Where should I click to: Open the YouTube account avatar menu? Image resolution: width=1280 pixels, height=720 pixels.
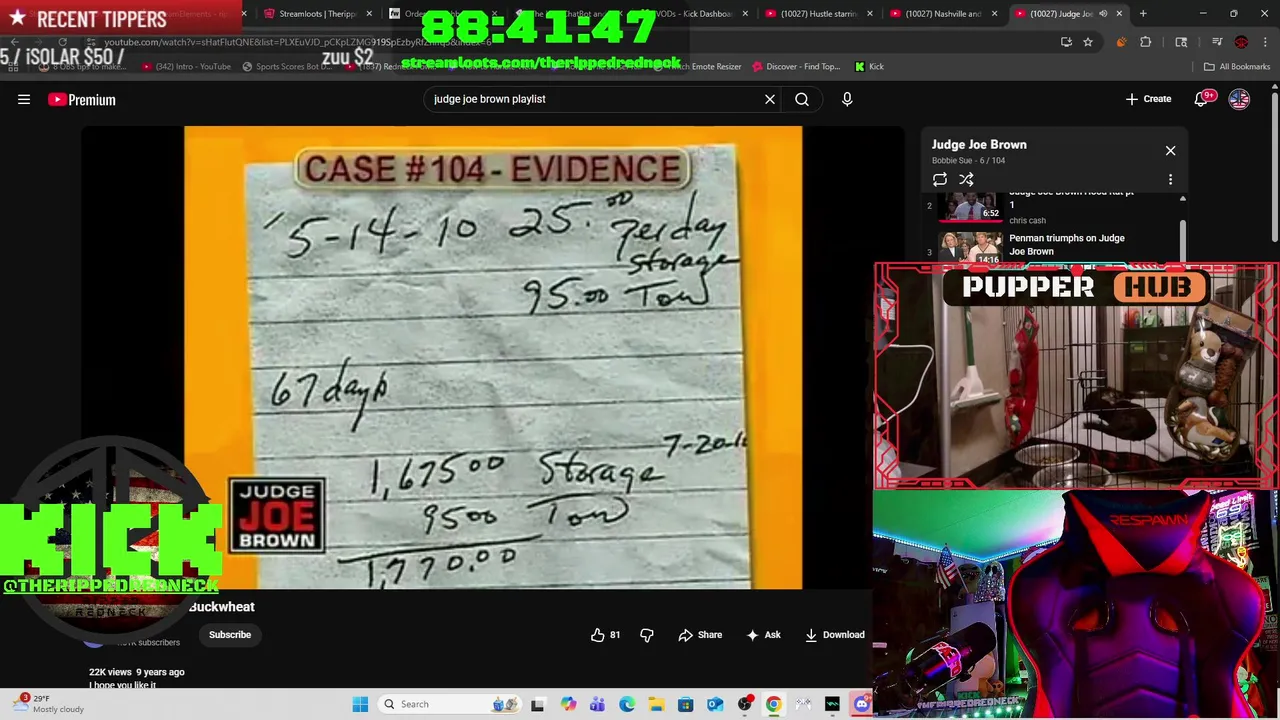click(x=1239, y=99)
